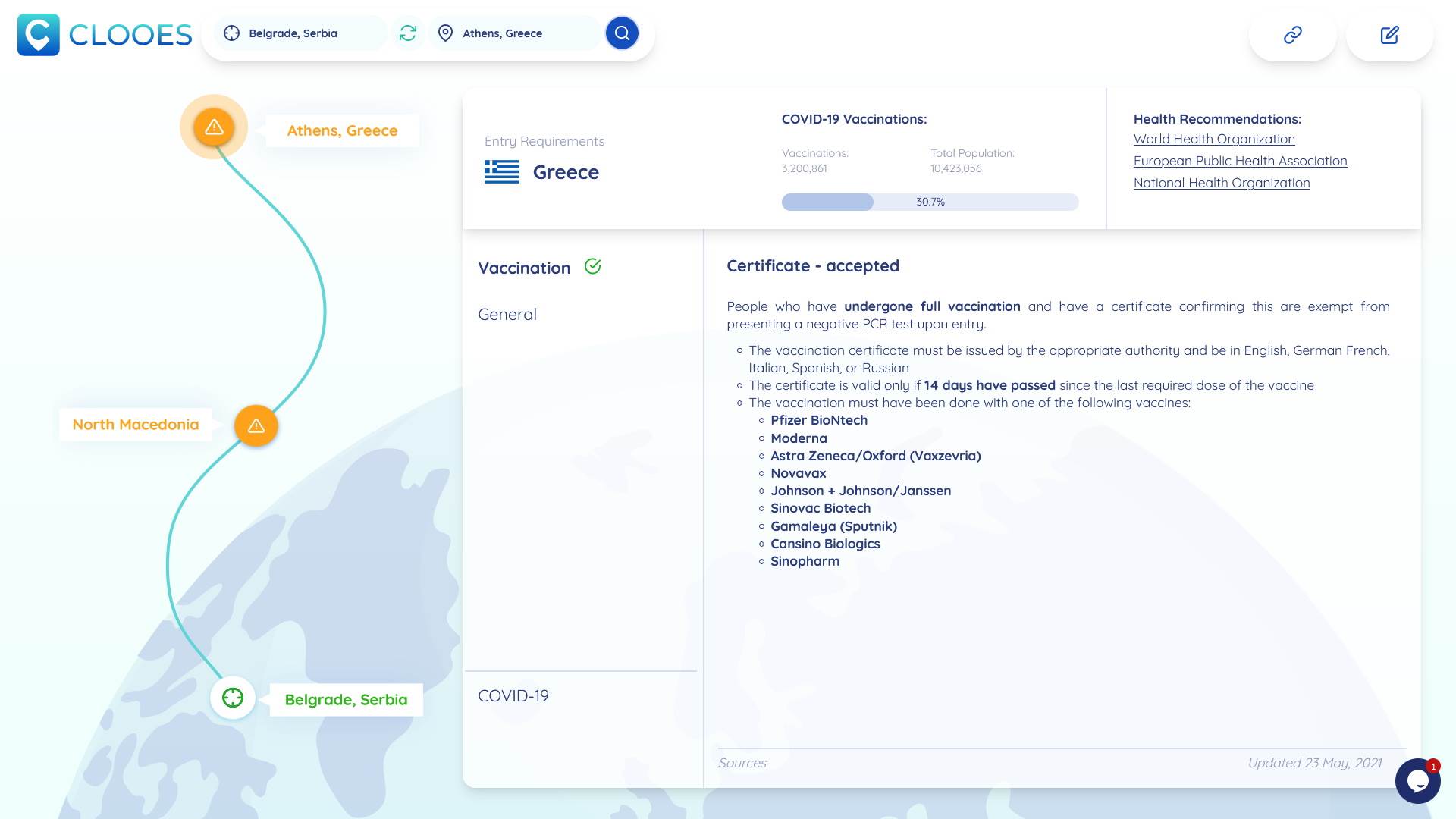Open the chat bubble widget
1456x819 pixels.
[1417, 780]
